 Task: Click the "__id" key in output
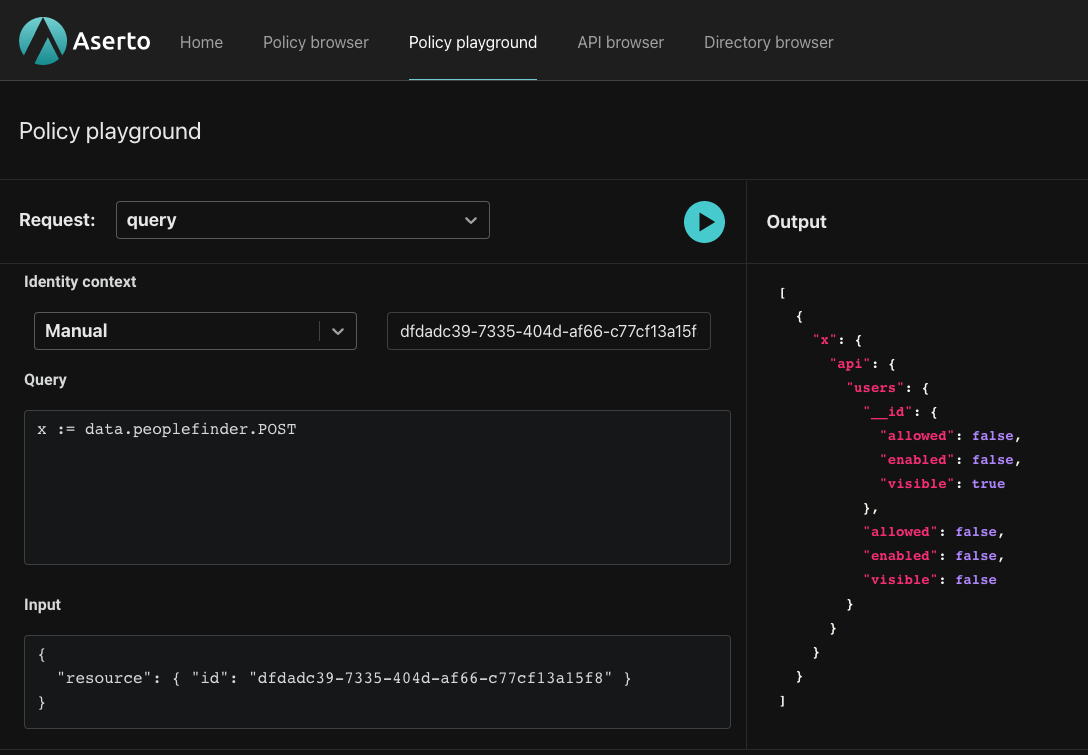[888, 412]
